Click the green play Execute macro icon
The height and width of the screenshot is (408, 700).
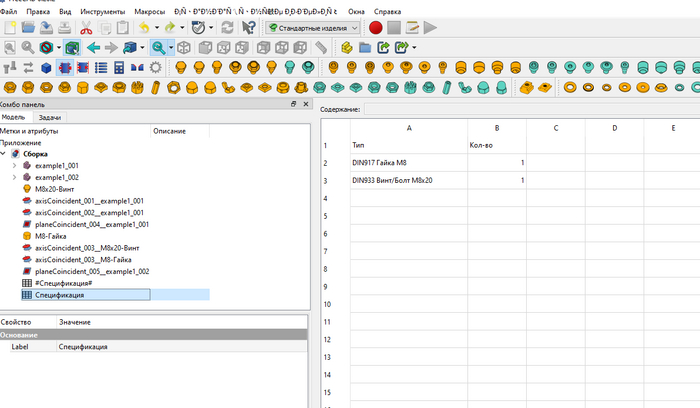(x=430, y=27)
